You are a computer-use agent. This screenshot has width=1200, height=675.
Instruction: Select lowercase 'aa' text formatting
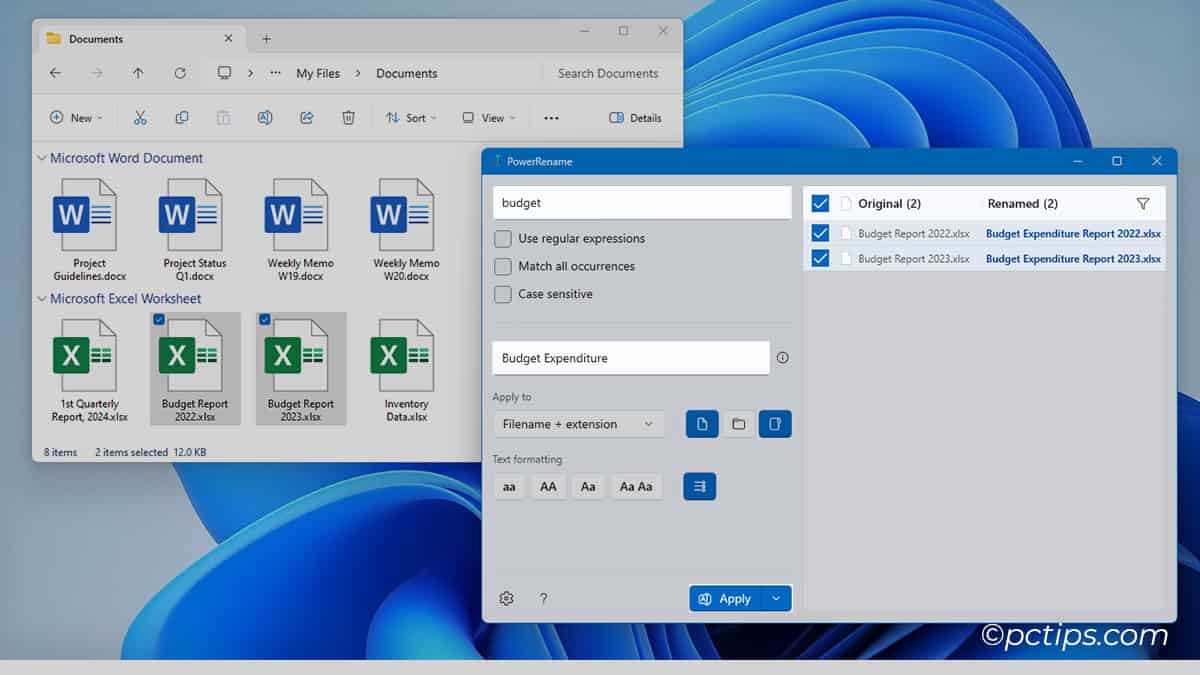510,486
